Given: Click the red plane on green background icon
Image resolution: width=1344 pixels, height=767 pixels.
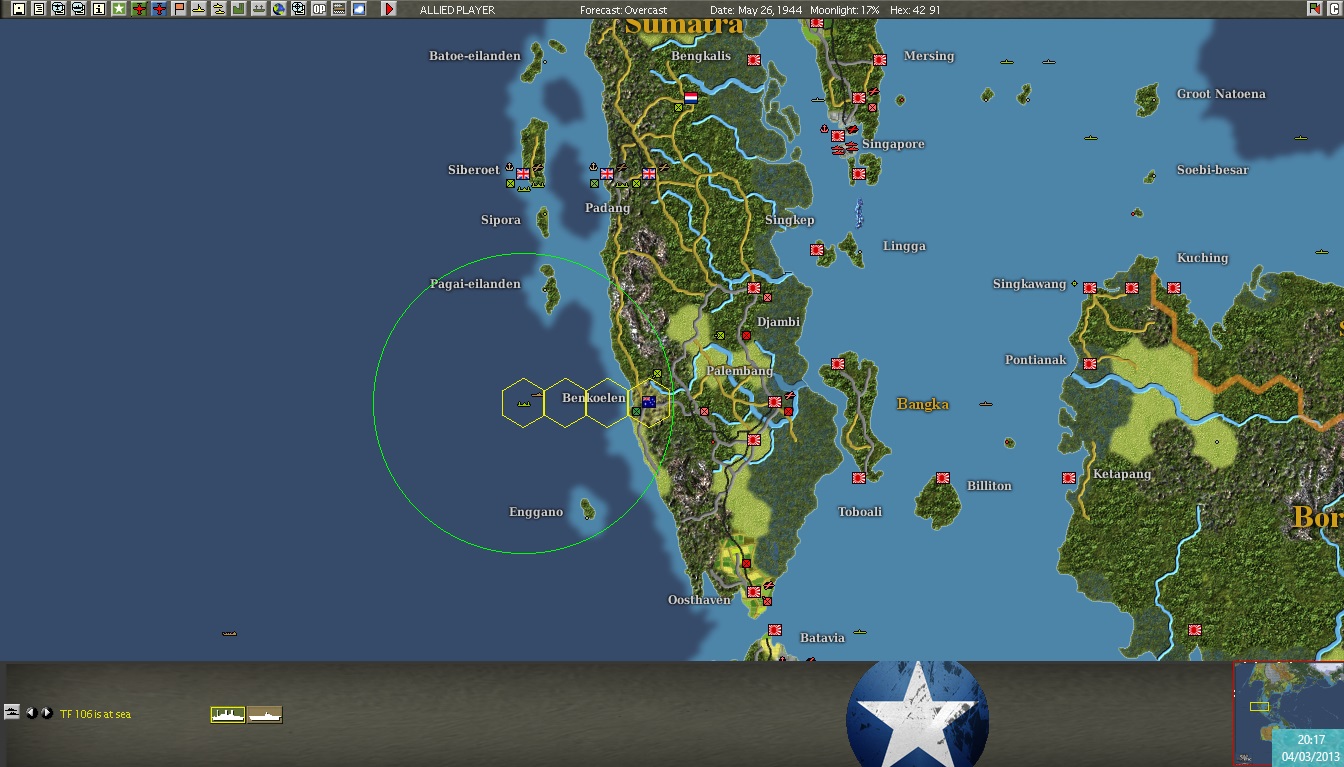Looking at the screenshot, I should [139, 9].
